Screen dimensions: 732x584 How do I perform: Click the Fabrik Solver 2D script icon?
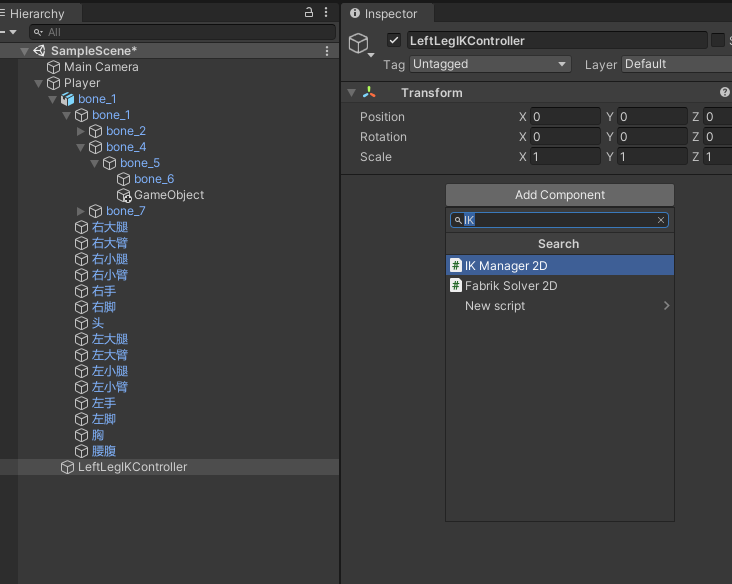(x=456, y=285)
